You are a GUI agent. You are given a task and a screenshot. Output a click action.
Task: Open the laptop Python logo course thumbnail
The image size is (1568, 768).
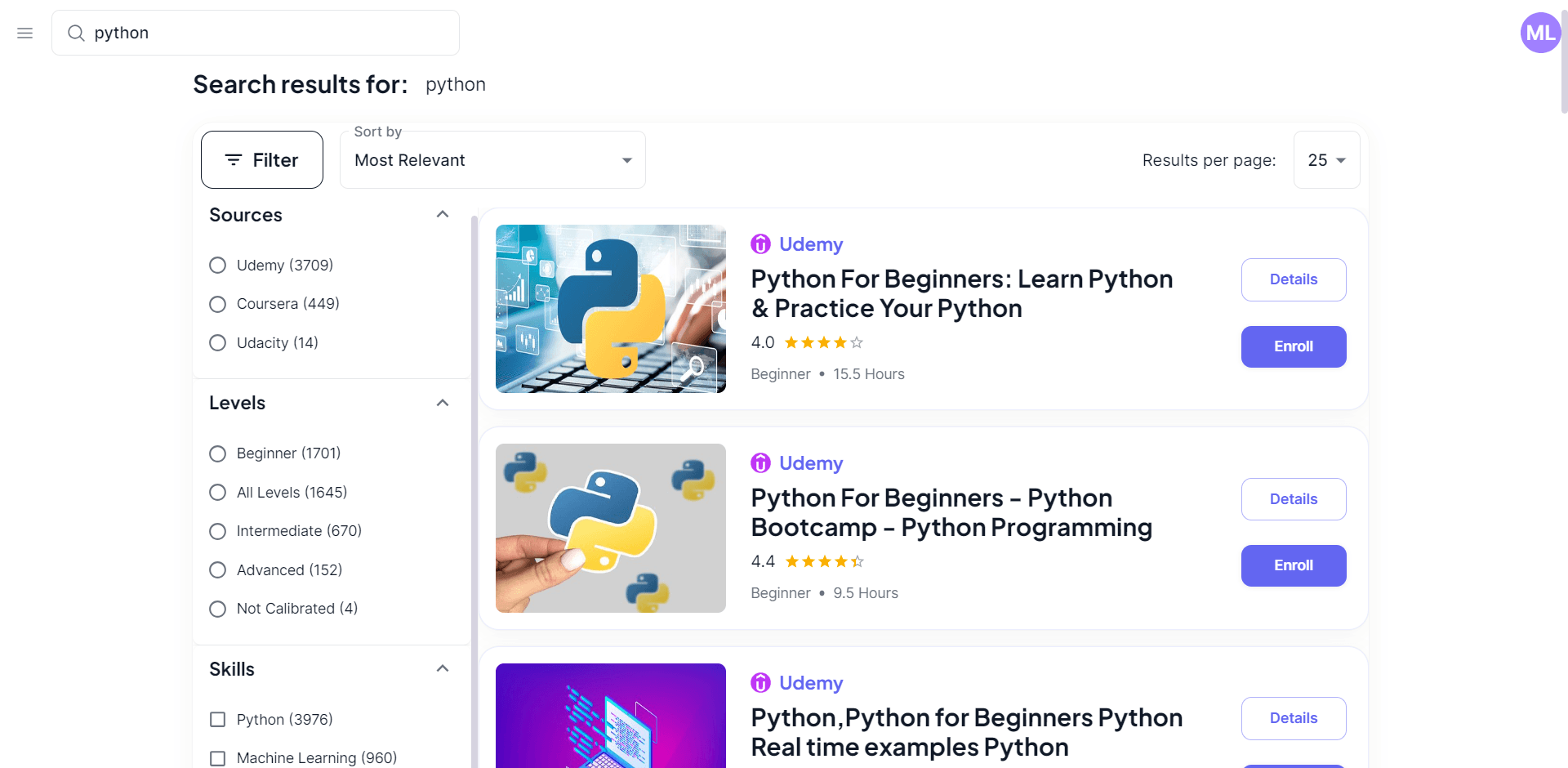(611, 309)
